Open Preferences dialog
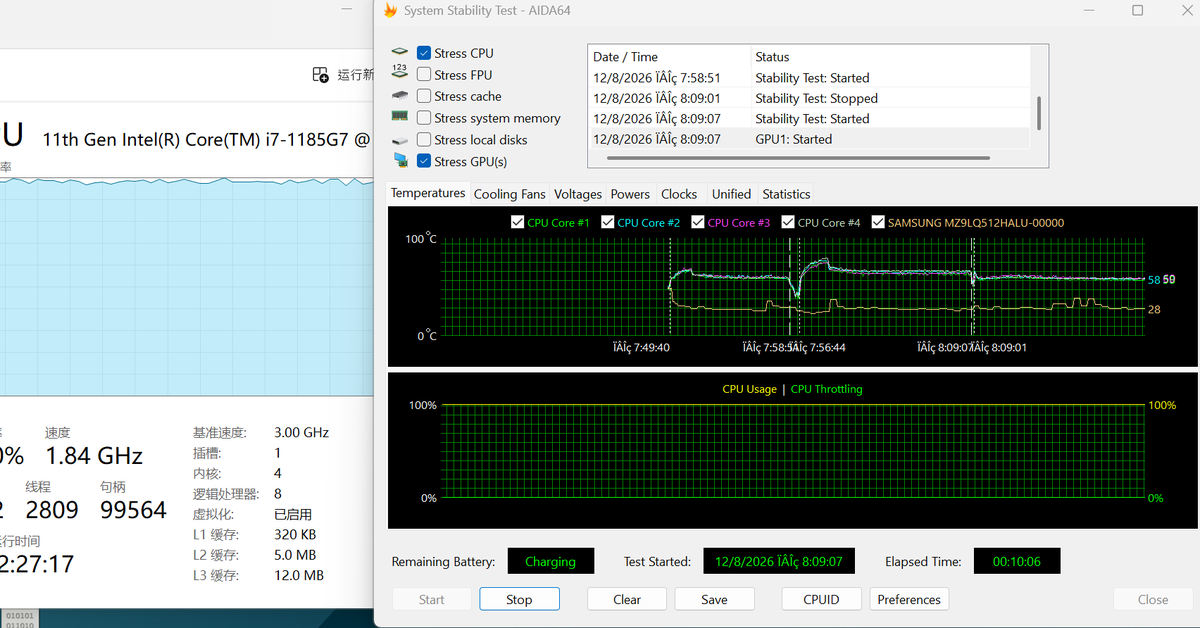Viewport: 1200px width, 628px height. 909,599
